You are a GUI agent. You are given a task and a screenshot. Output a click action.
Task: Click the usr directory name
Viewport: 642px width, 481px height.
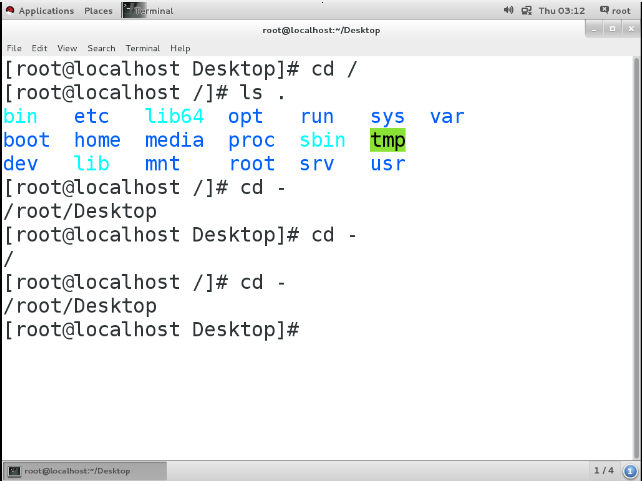pyautogui.click(x=388, y=164)
